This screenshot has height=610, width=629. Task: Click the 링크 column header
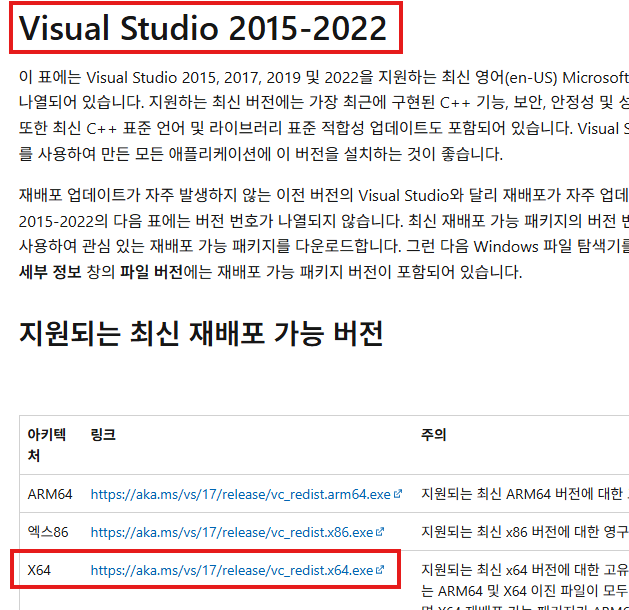[103, 434]
